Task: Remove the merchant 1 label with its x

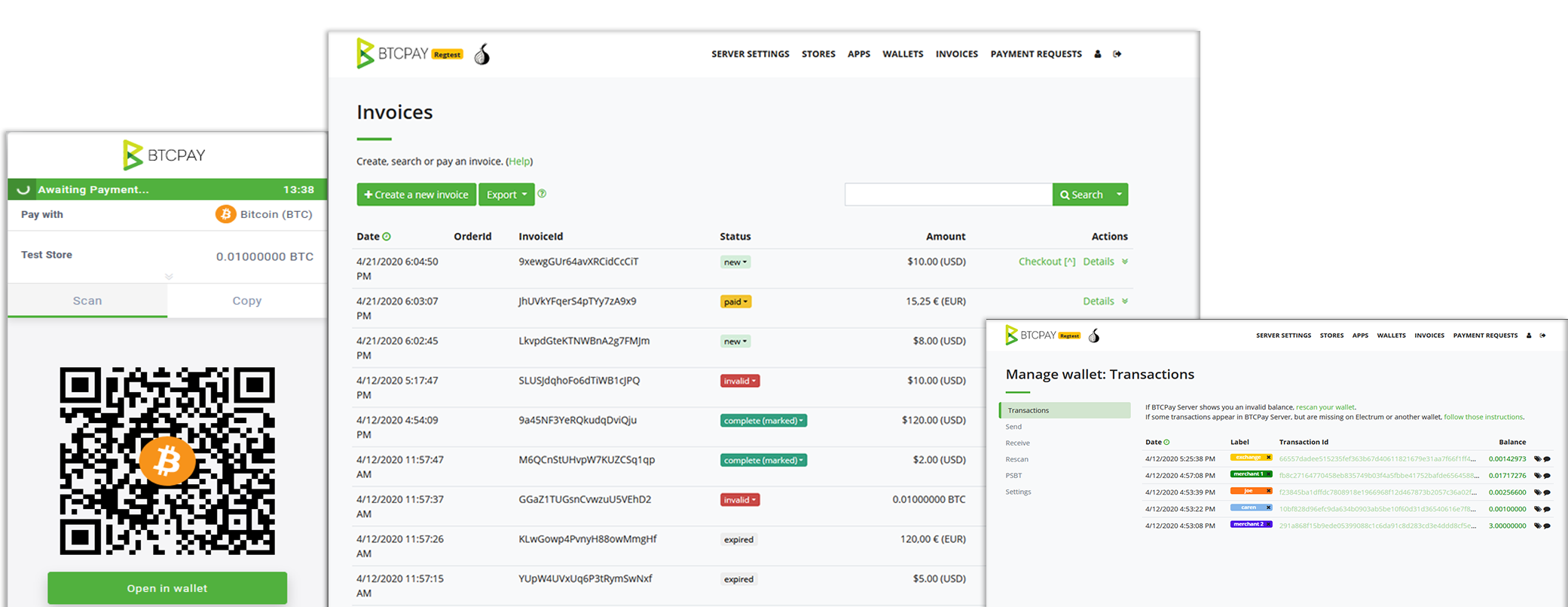Action: coord(1268,474)
